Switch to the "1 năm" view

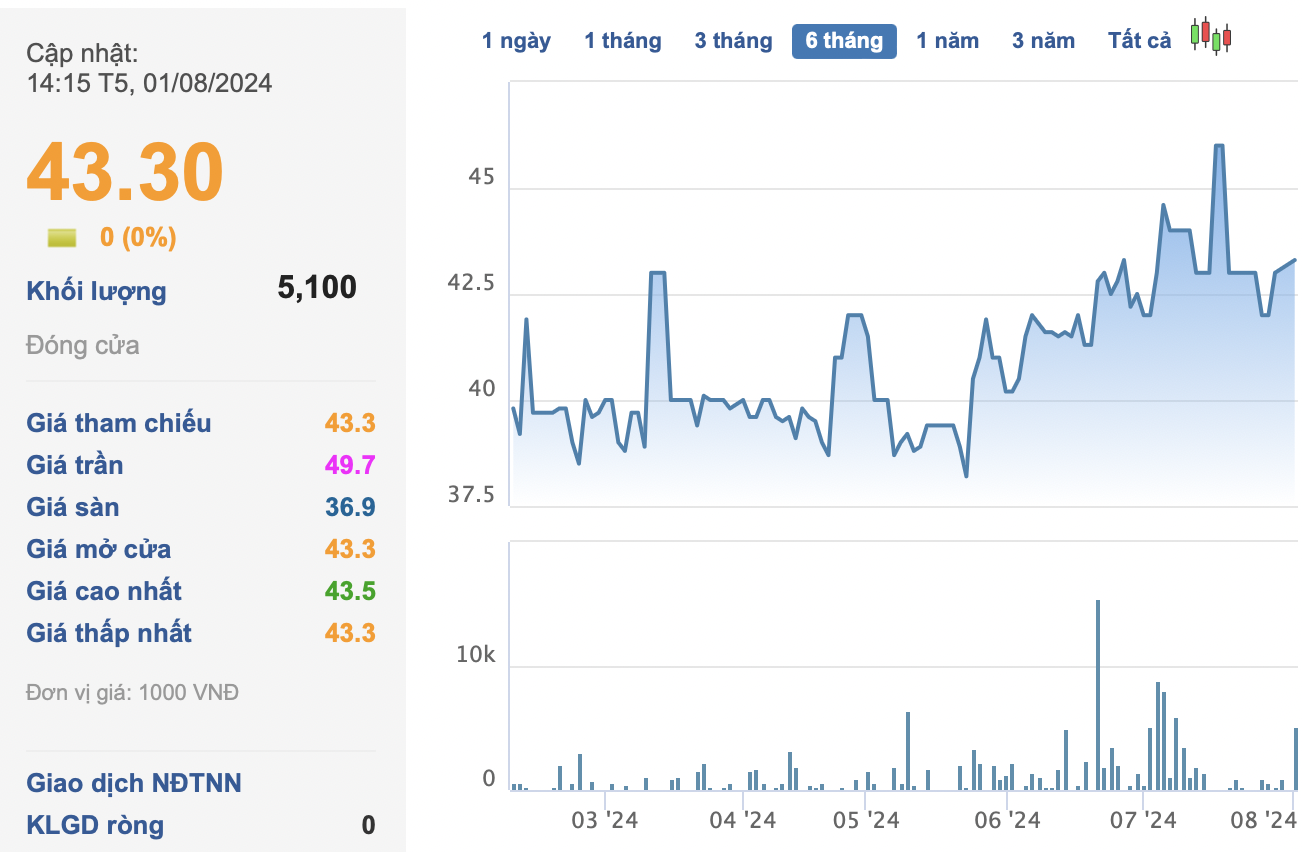tap(947, 40)
